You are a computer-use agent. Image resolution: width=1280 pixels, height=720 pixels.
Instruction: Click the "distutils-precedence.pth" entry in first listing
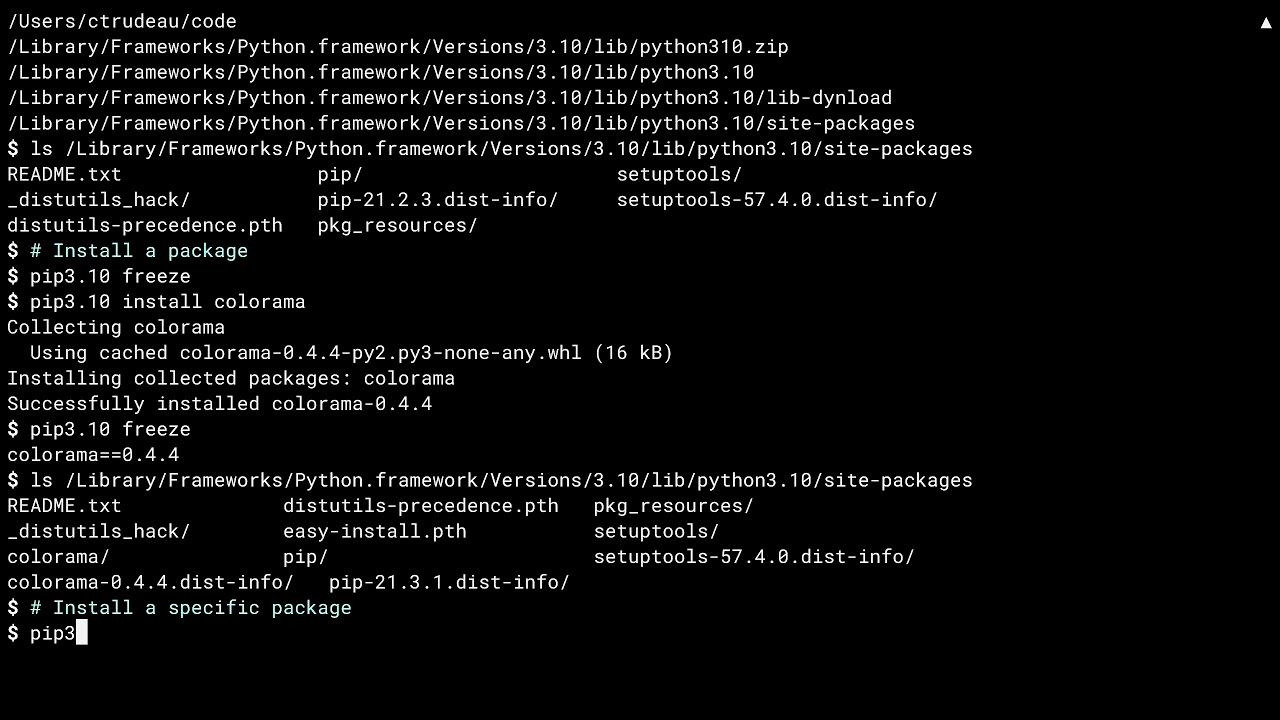pos(145,225)
